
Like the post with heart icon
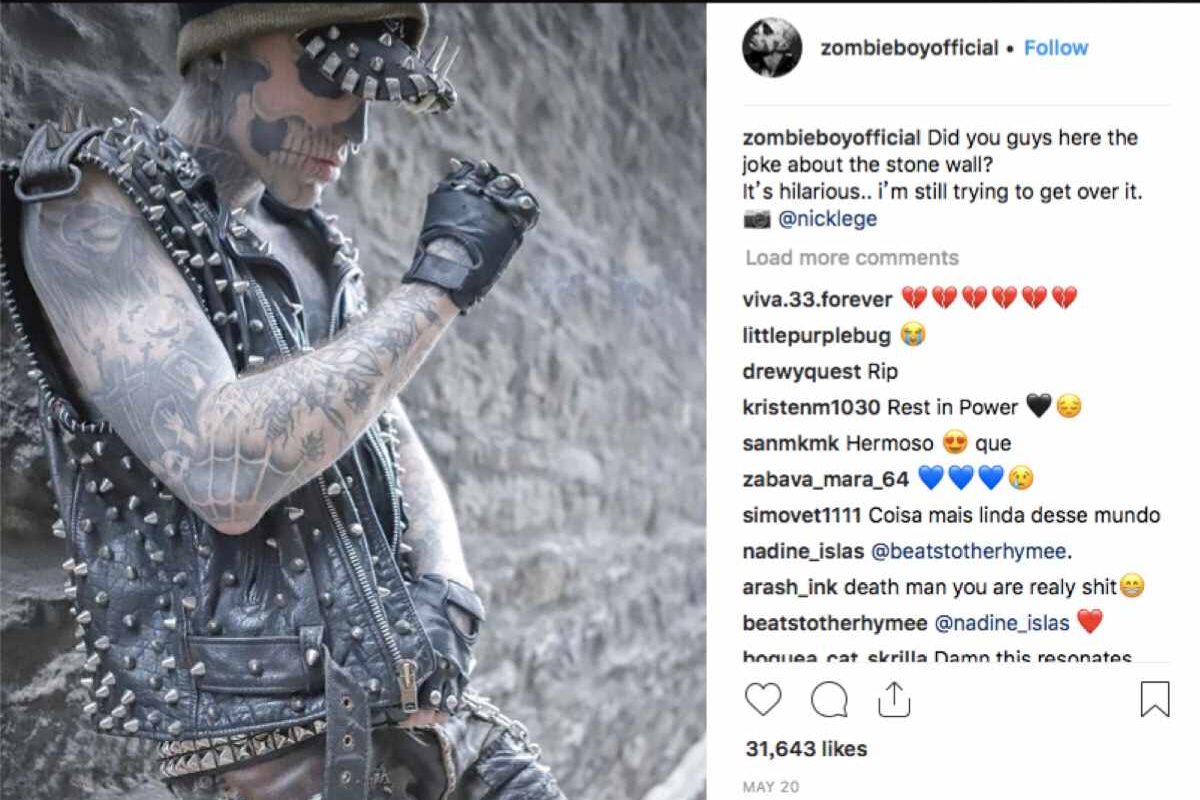coord(763,699)
